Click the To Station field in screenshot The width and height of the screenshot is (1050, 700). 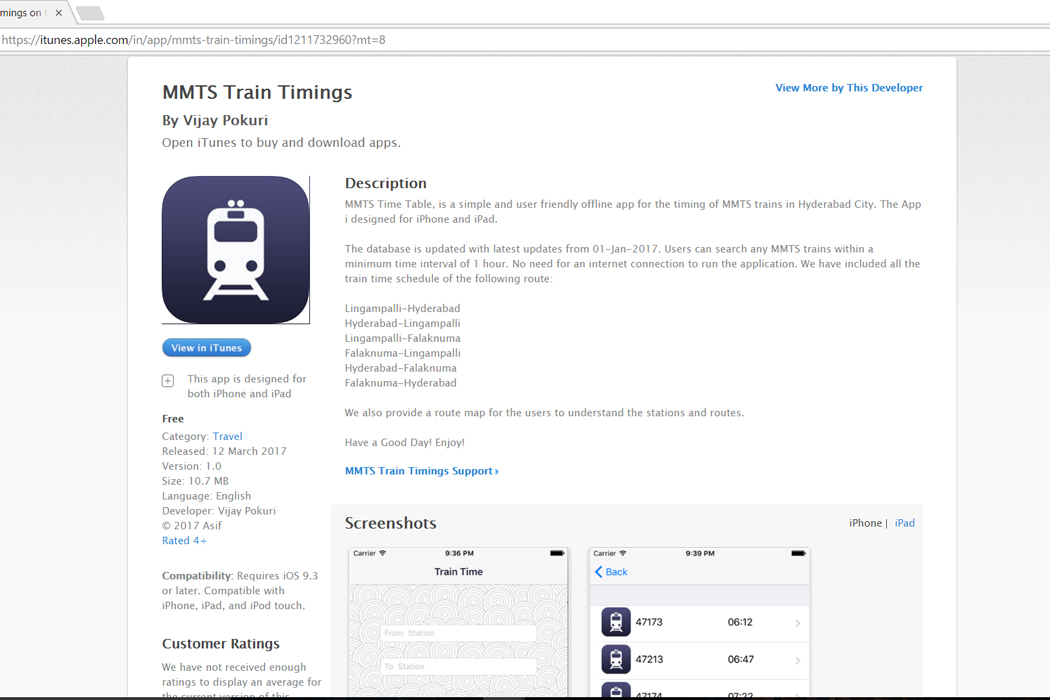459,667
